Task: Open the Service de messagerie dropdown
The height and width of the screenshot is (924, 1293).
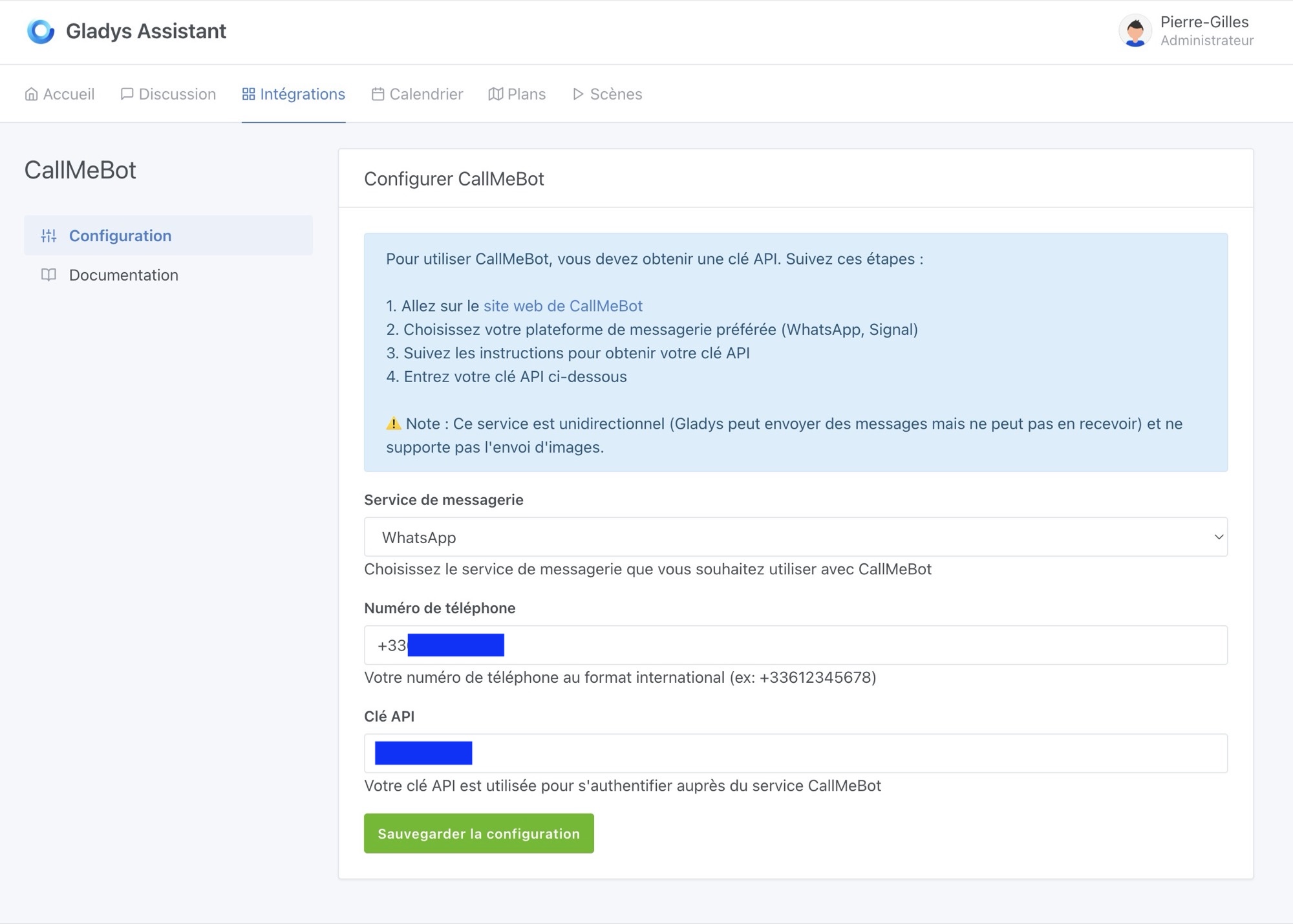Action: (x=795, y=537)
